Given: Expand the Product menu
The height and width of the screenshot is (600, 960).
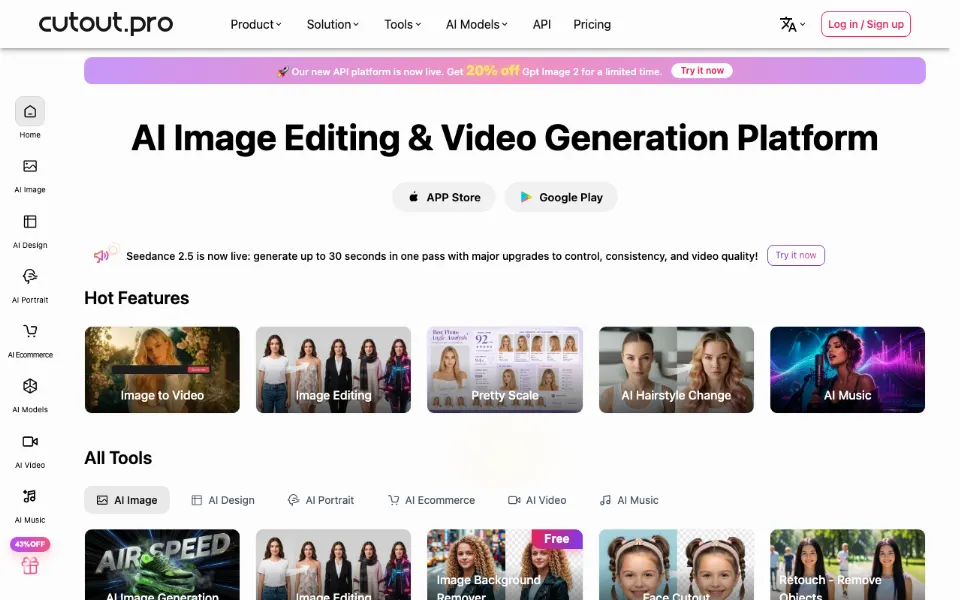Looking at the screenshot, I should click(x=256, y=24).
